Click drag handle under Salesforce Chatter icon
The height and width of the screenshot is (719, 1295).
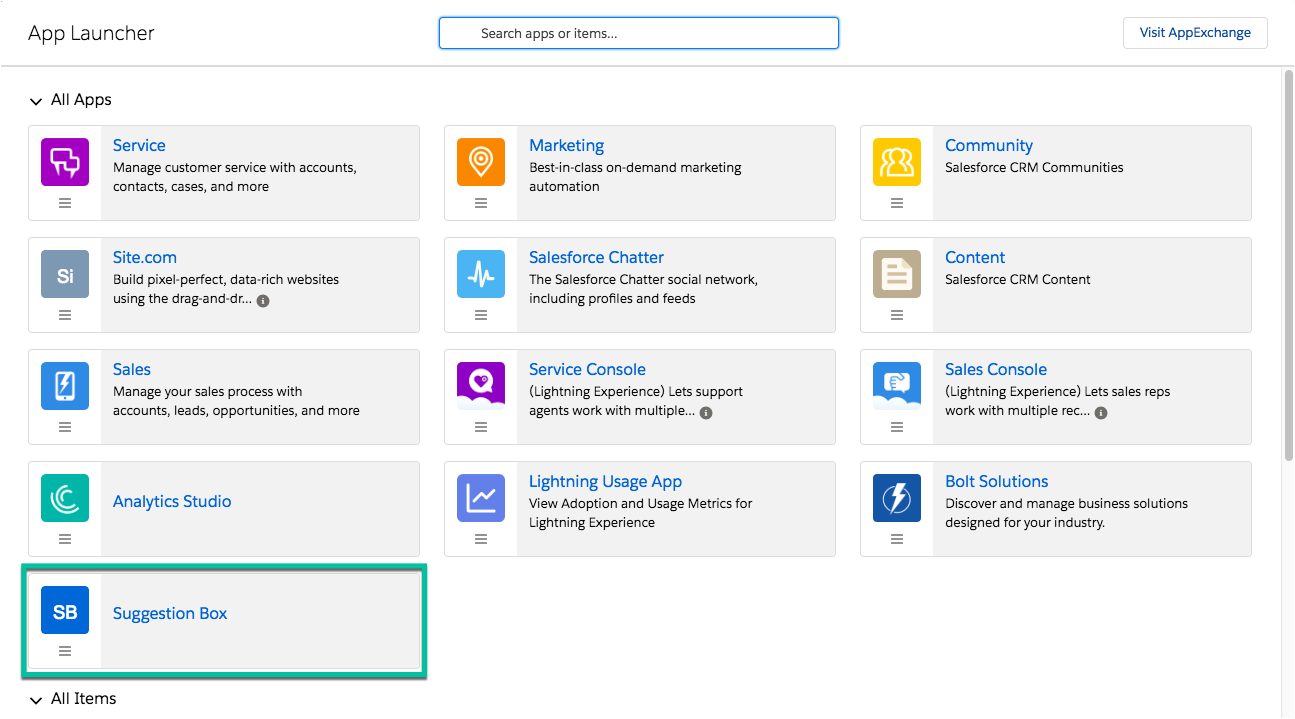coord(481,315)
